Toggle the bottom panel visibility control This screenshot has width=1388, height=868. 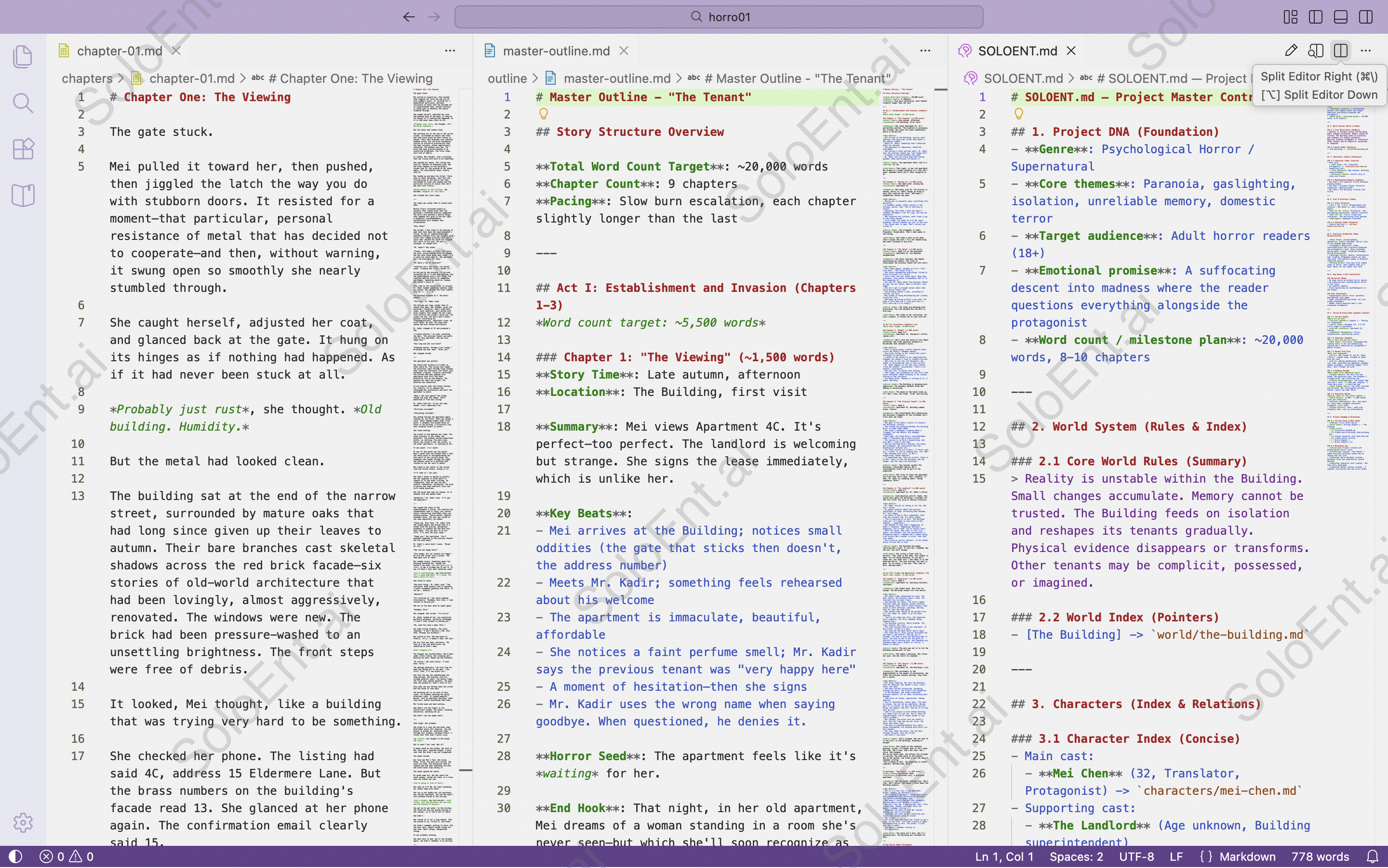click(1340, 17)
